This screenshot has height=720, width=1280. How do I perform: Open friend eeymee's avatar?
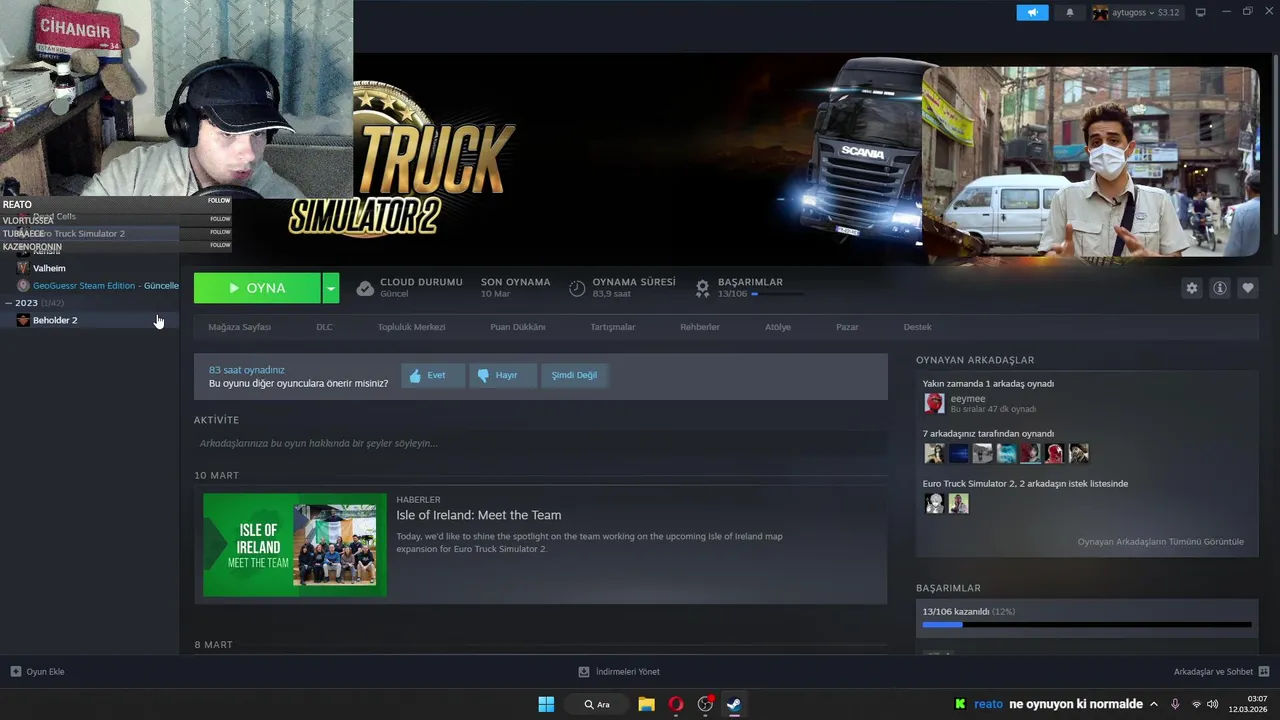934,403
